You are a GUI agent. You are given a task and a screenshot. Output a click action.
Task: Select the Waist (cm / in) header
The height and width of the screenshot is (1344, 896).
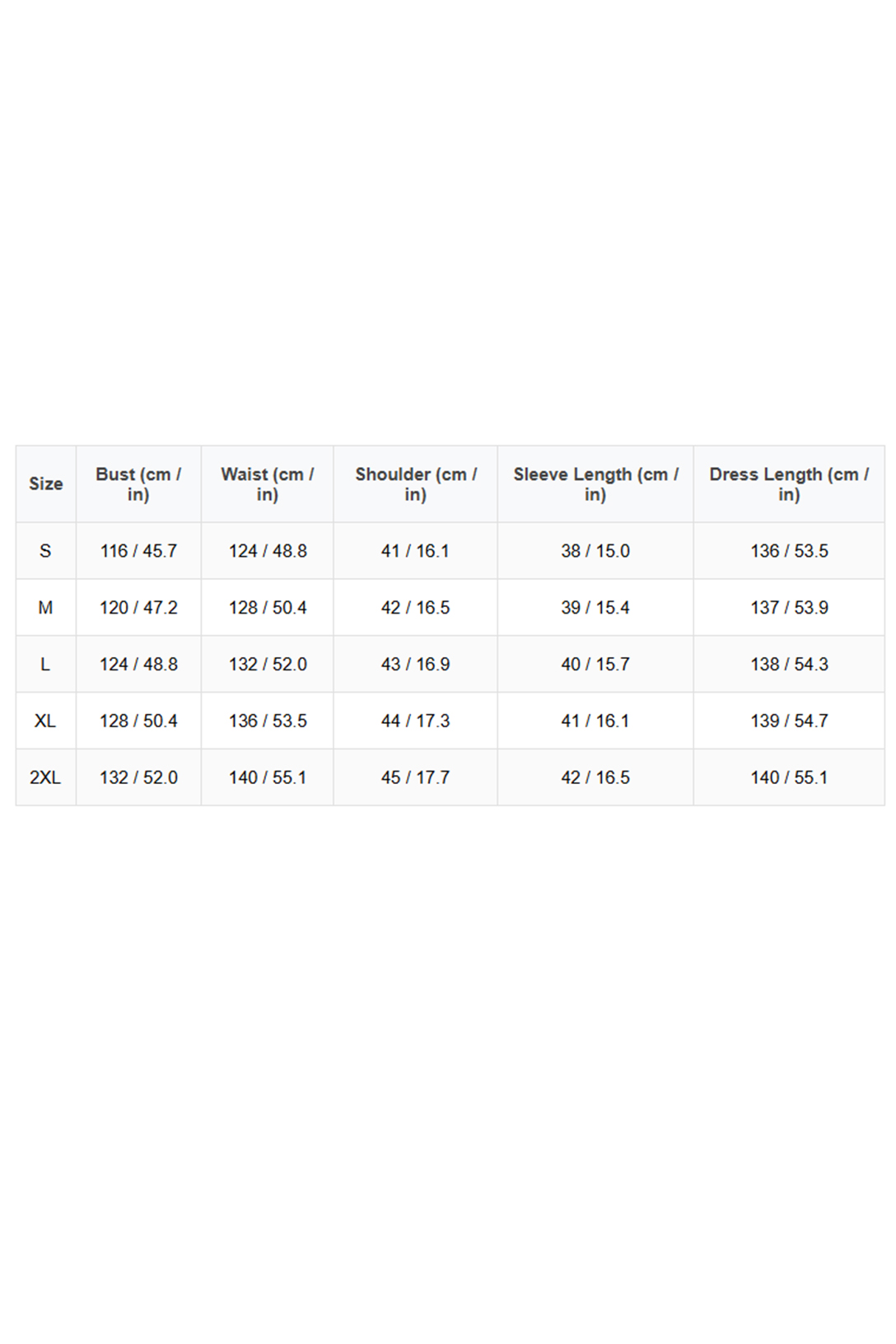click(x=267, y=484)
